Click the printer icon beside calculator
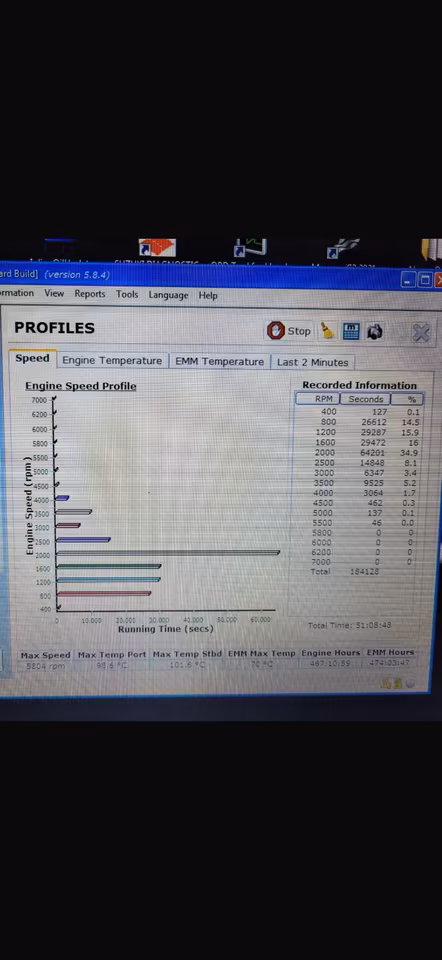Viewport: 442px width, 960px height. [x=375, y=332]
